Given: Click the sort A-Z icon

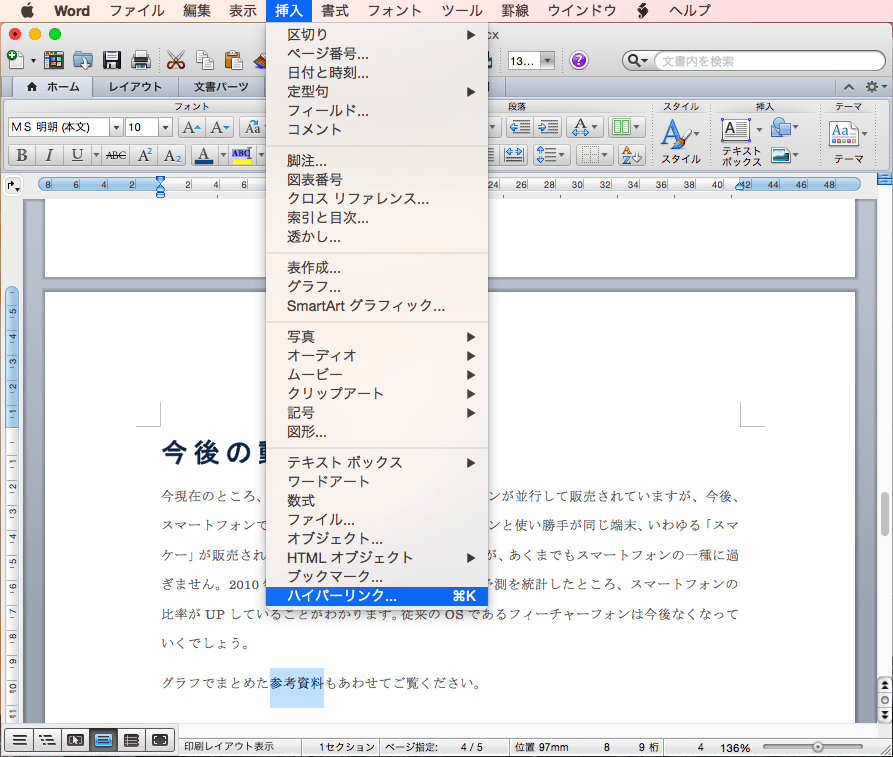Looking at the screenshot, I should click(632, 155).
